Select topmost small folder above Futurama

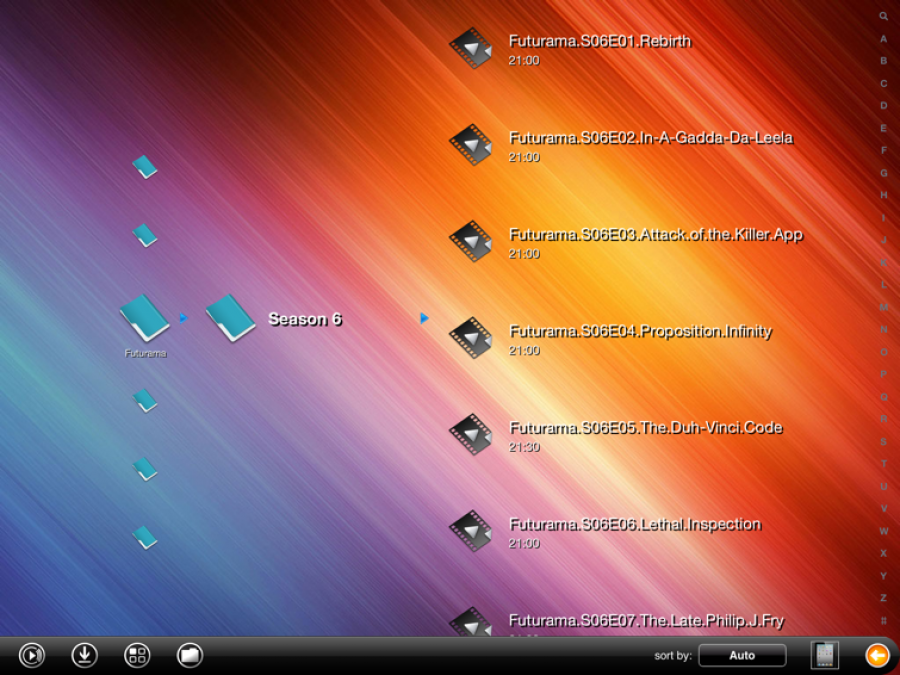(145, 167)
